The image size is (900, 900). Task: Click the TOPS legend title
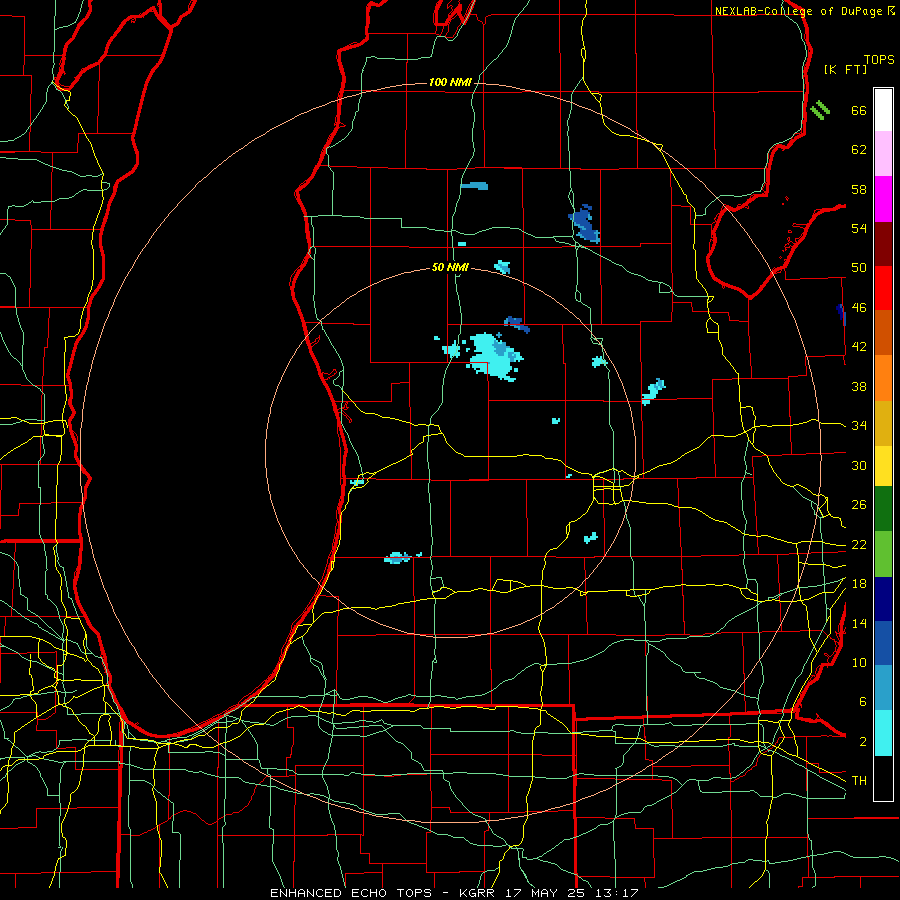tap(879, 60)
